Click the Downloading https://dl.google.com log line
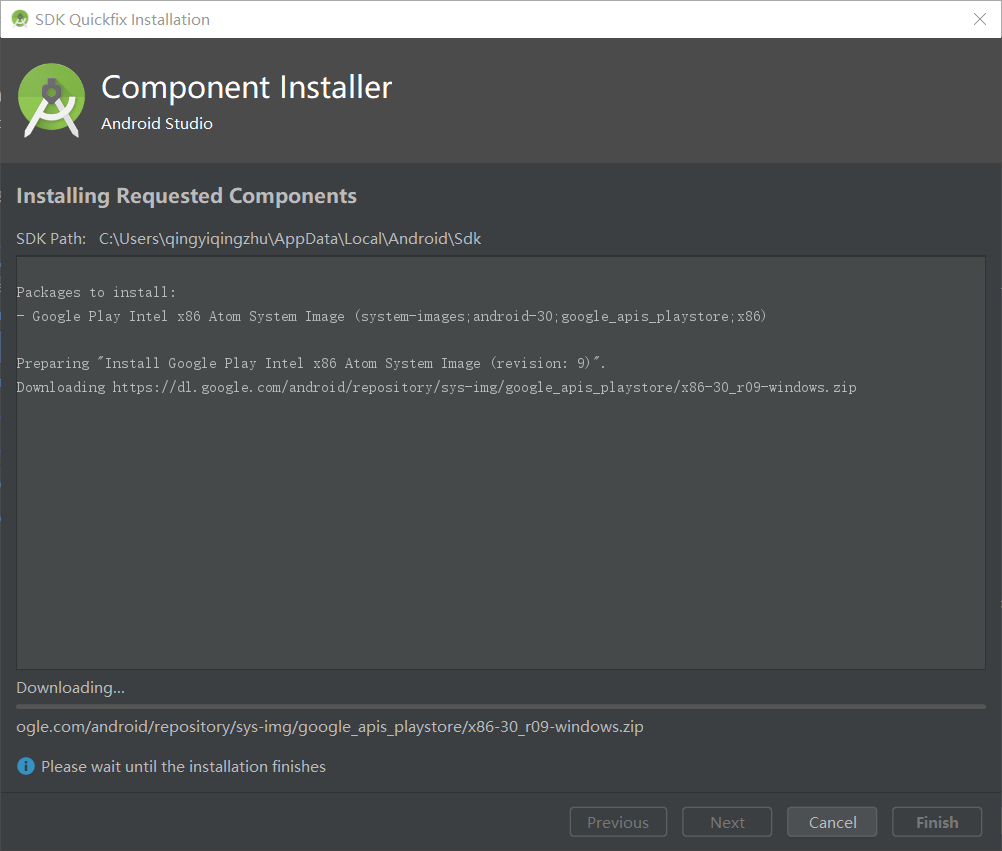Screen dimensions: 1002x851 pyautogui.click(x=436, y=387)
